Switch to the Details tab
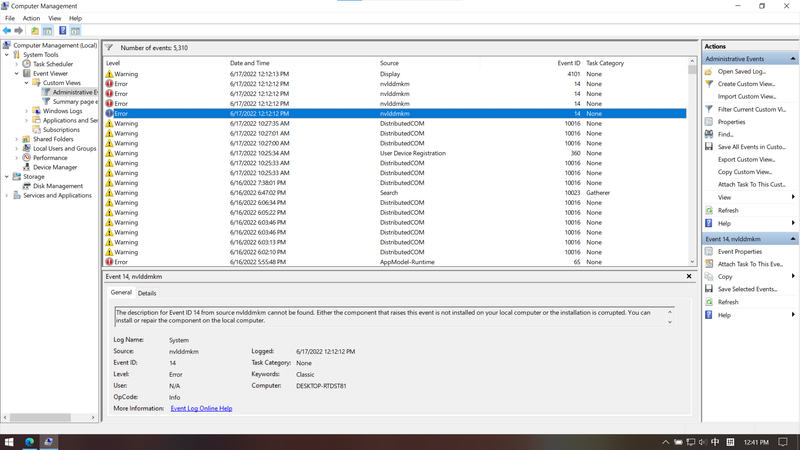Screen dimensions: 800x450 coord(147,293)
